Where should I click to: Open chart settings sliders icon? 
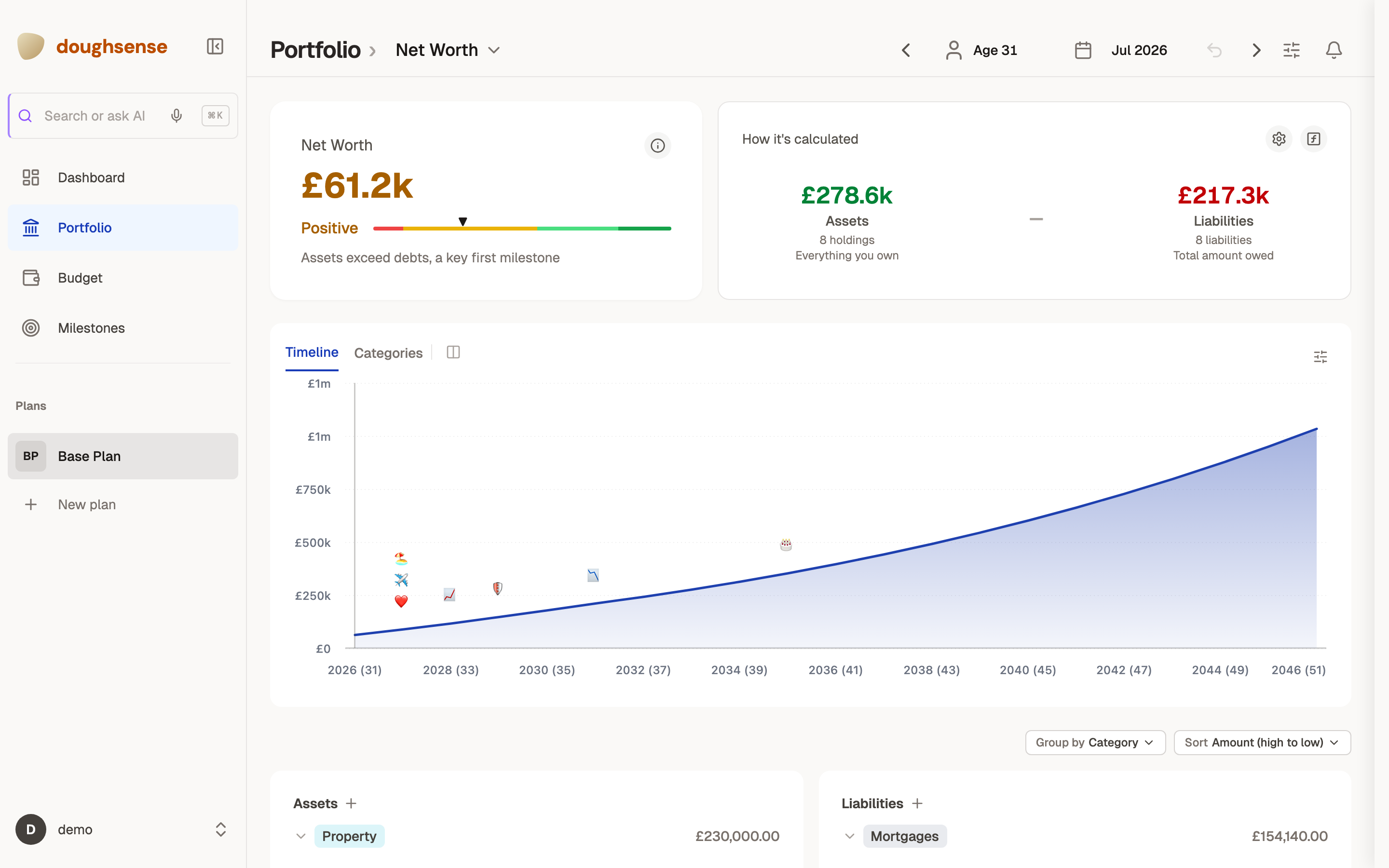tap(1320, 357)
